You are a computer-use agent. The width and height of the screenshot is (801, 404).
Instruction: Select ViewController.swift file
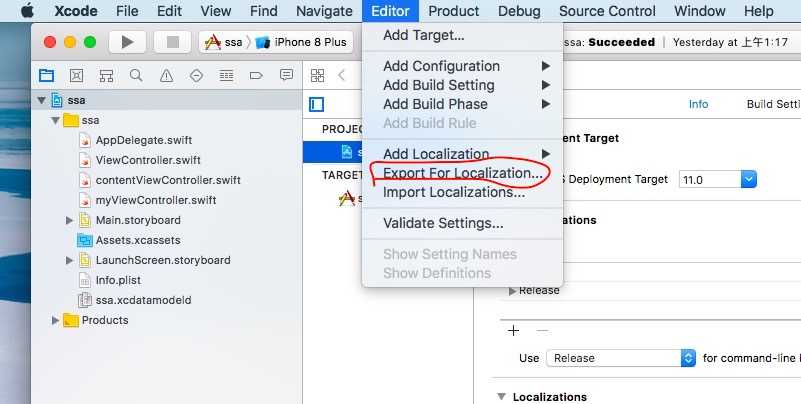[x=148, y=160]
